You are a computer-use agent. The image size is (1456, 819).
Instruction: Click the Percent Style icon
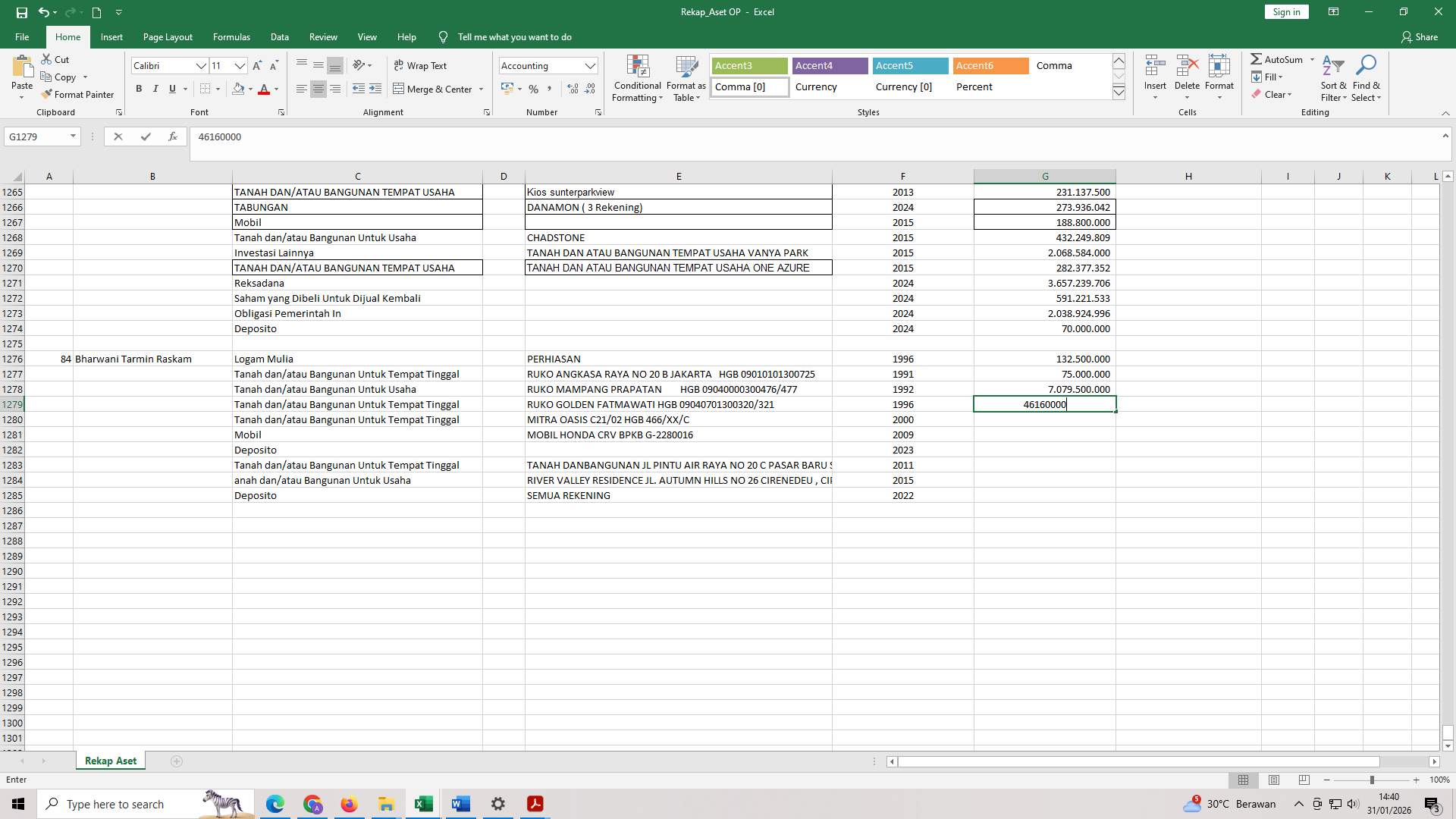tap(533, 89)
